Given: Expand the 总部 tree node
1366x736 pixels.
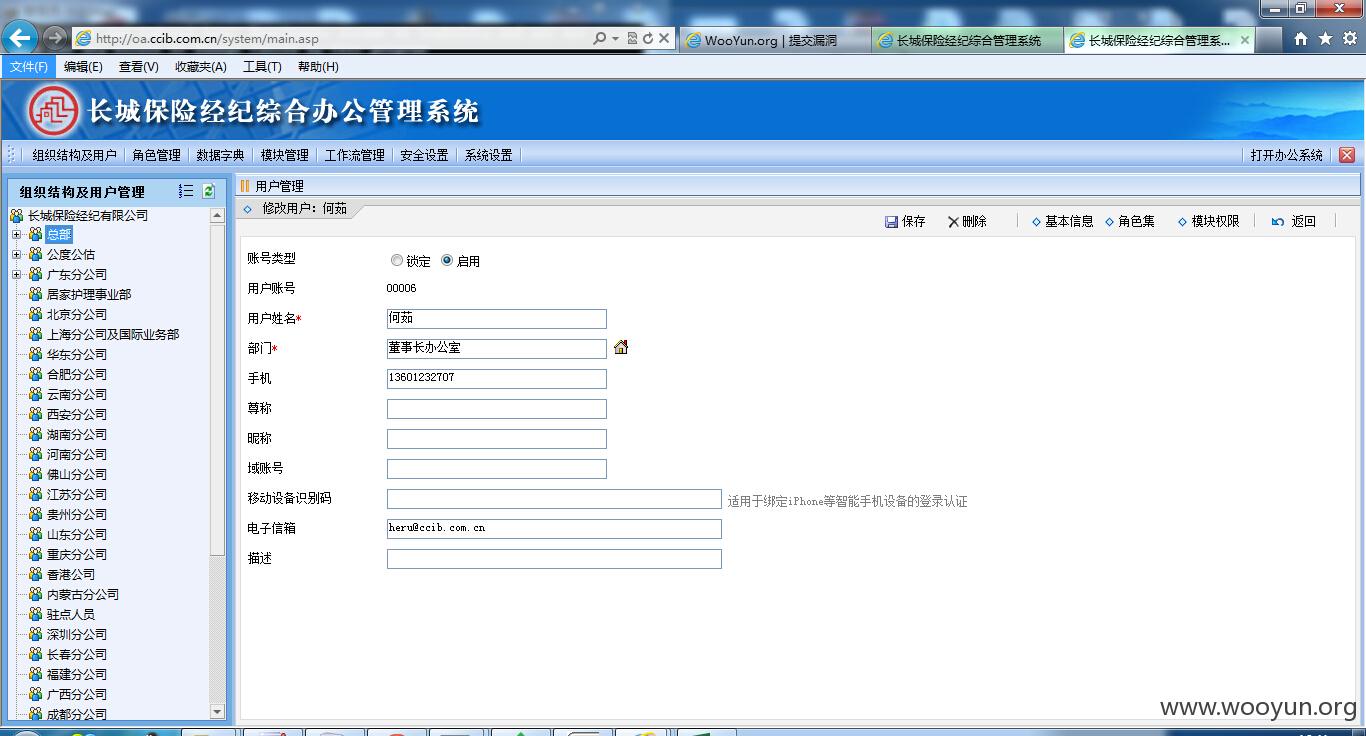Looking at the screenshot, I should coord(16,234).
